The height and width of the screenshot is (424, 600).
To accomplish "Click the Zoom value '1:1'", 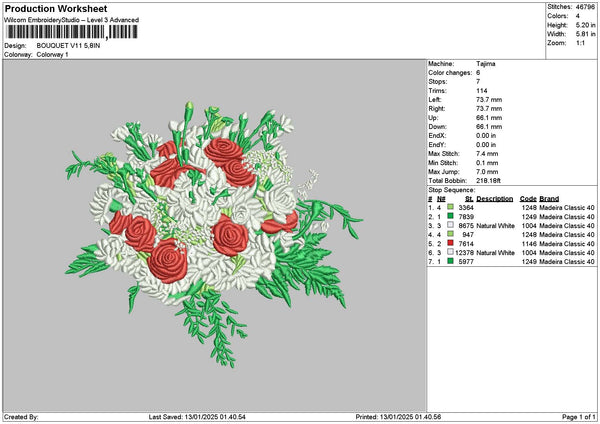I will (x=580, y=43).
